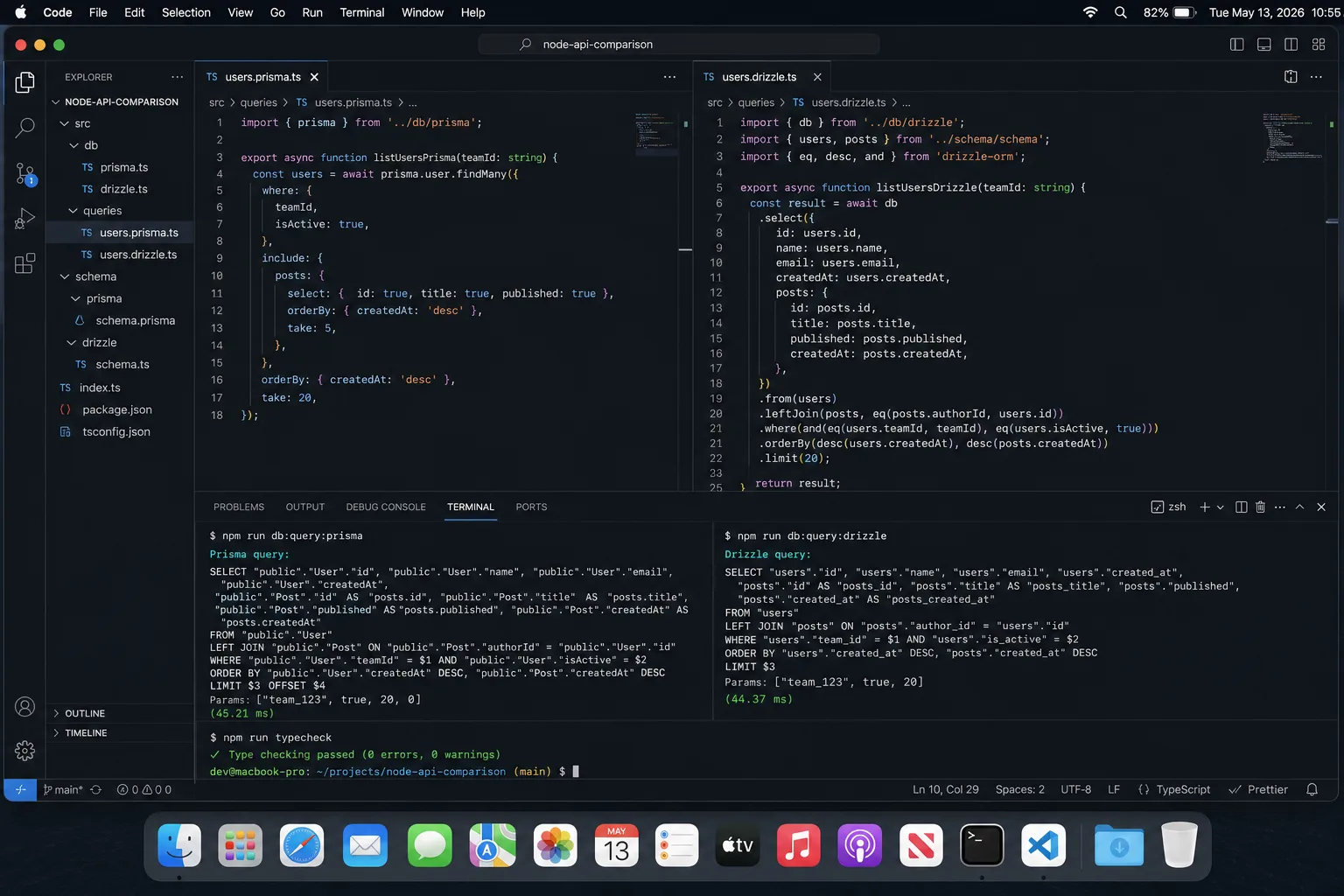The height and width of the screenshot is (896, 1344).
Task: Click split editor icon in right editor group
Action: (x=1291, y=77)
